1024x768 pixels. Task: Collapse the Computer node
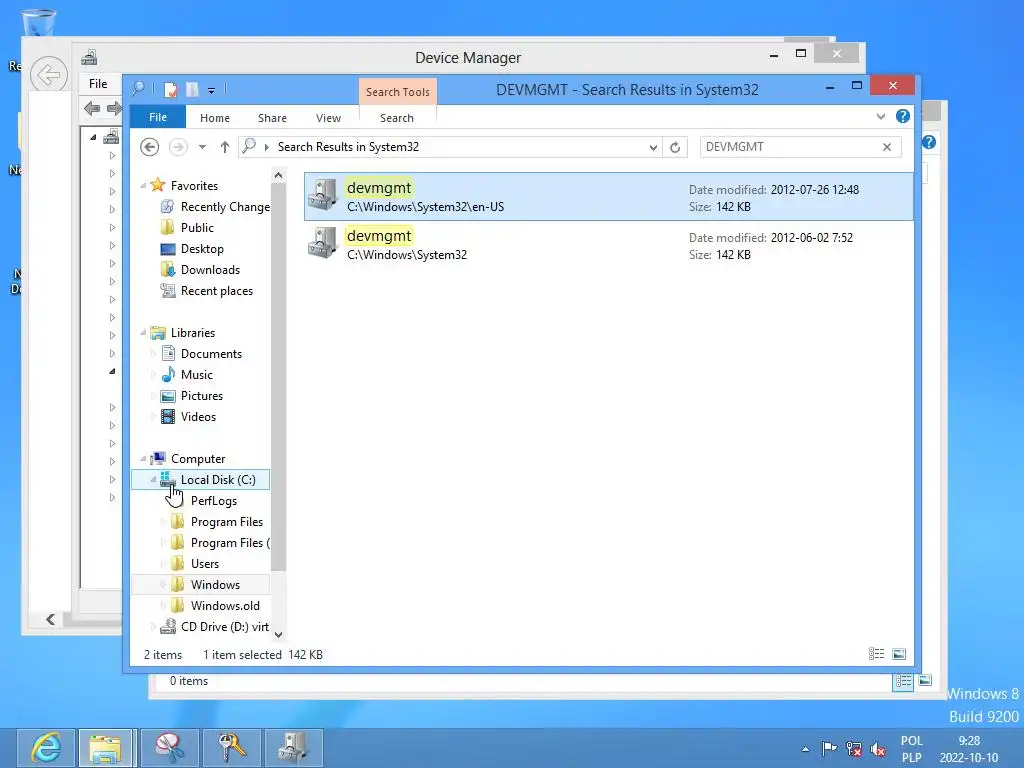coord(143,458)
